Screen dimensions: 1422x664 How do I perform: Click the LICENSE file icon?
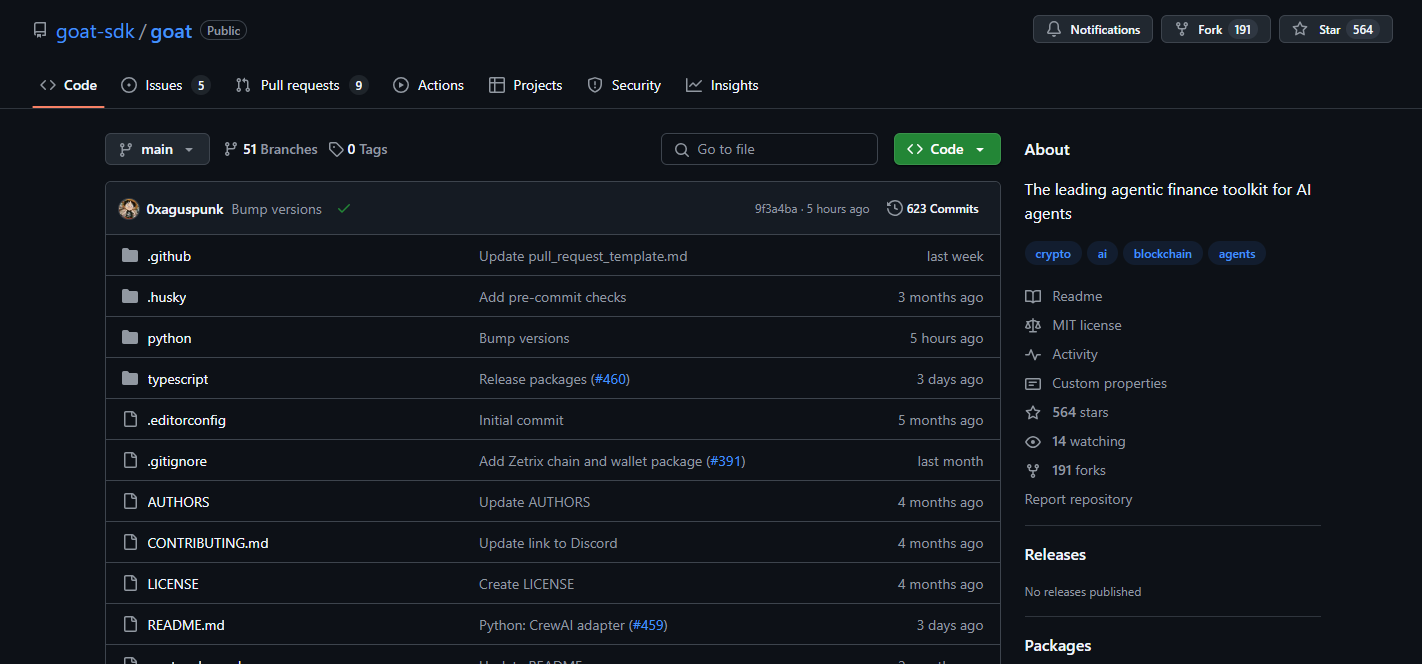click(x=130, y=584)
